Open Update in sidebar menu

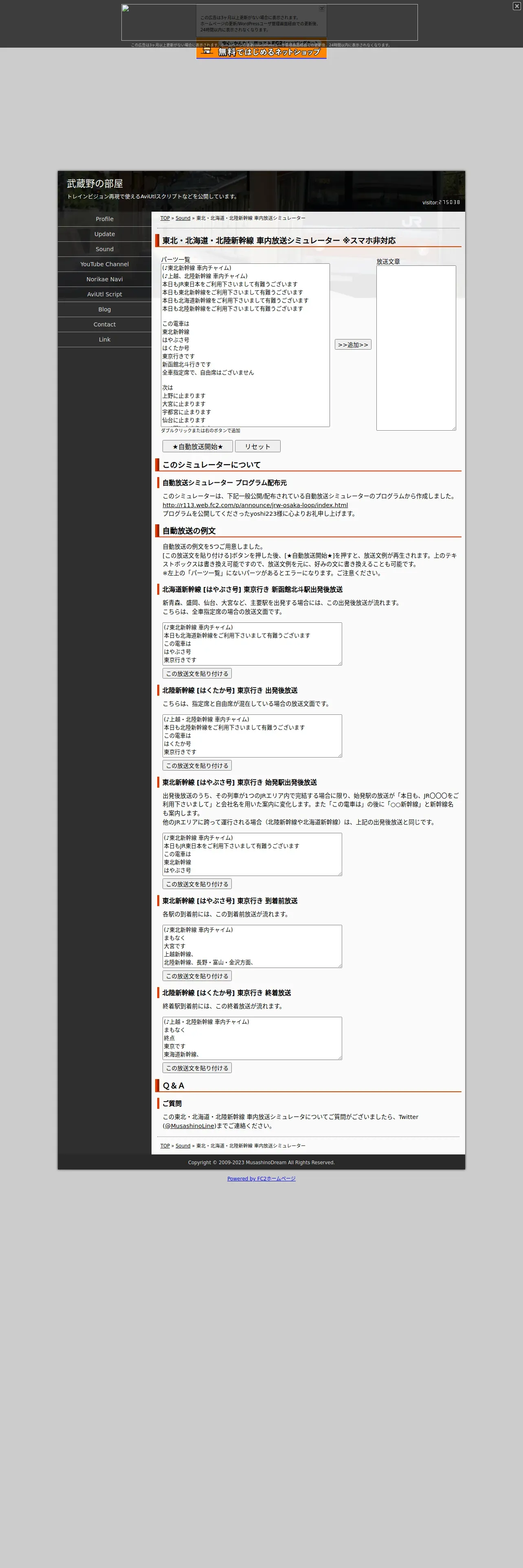pos(105,234)
